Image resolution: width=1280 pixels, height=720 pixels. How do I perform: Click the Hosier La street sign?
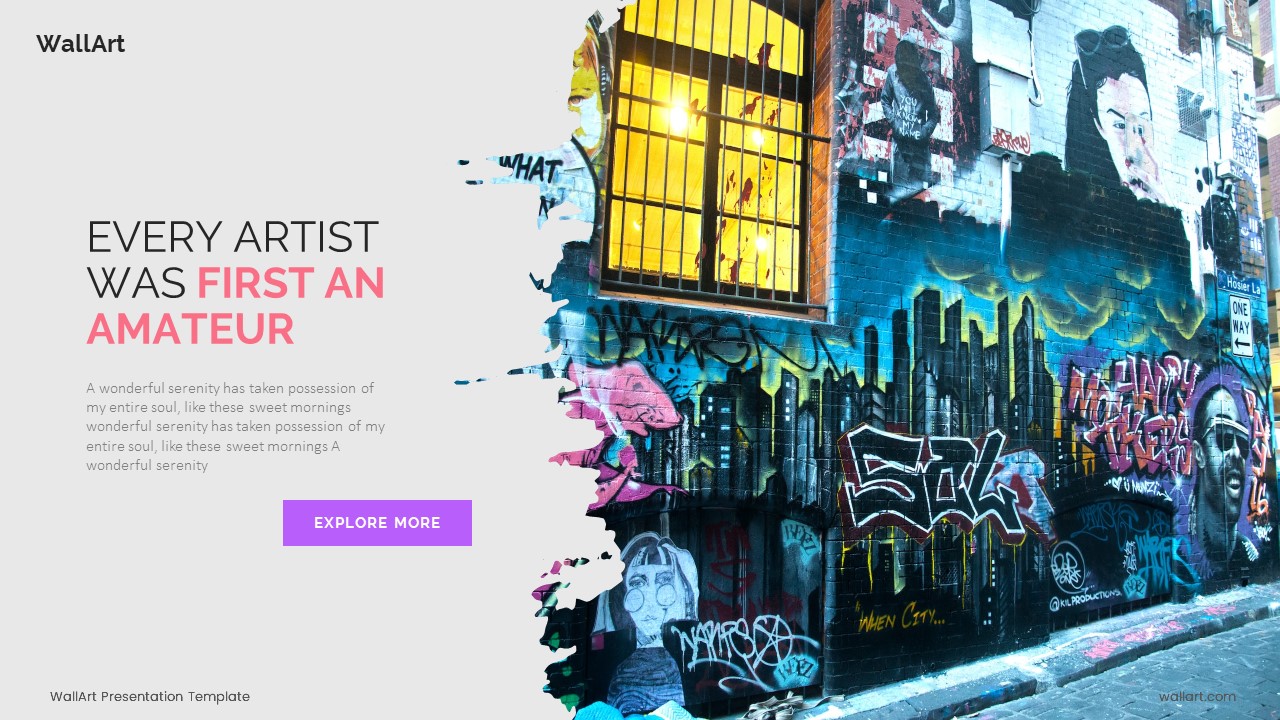[x=1240, y=283]
